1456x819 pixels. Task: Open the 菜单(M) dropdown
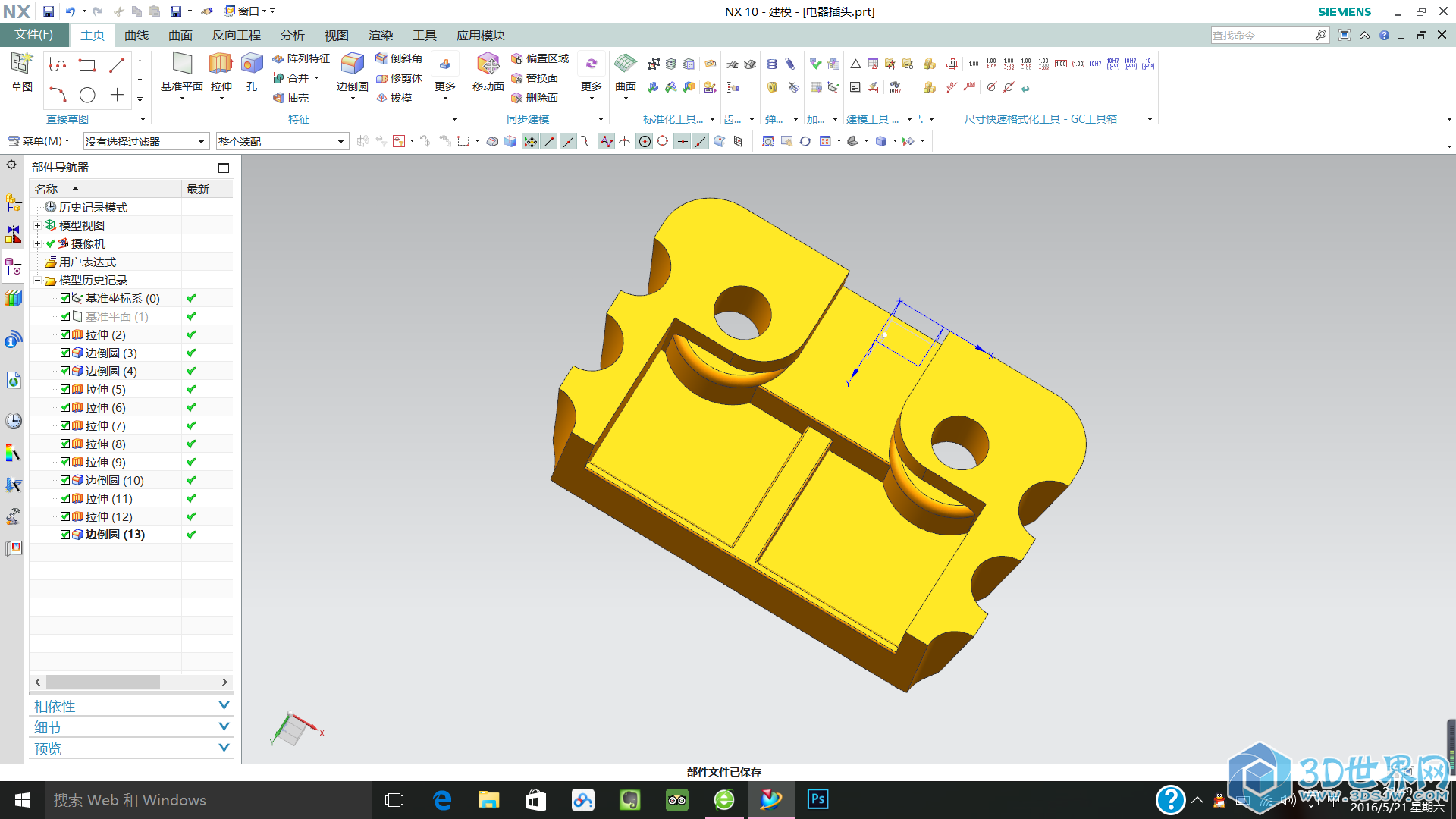[39, 141]
